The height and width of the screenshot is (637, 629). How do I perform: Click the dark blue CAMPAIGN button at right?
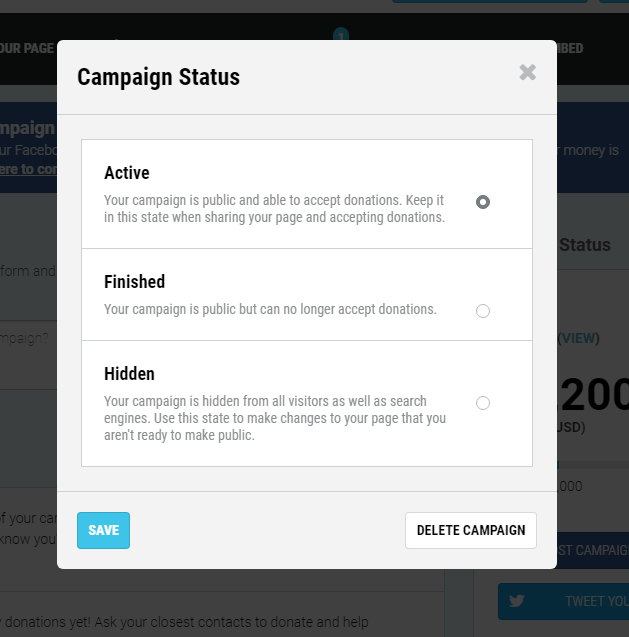pyautogui.click(x=593, y=550)
